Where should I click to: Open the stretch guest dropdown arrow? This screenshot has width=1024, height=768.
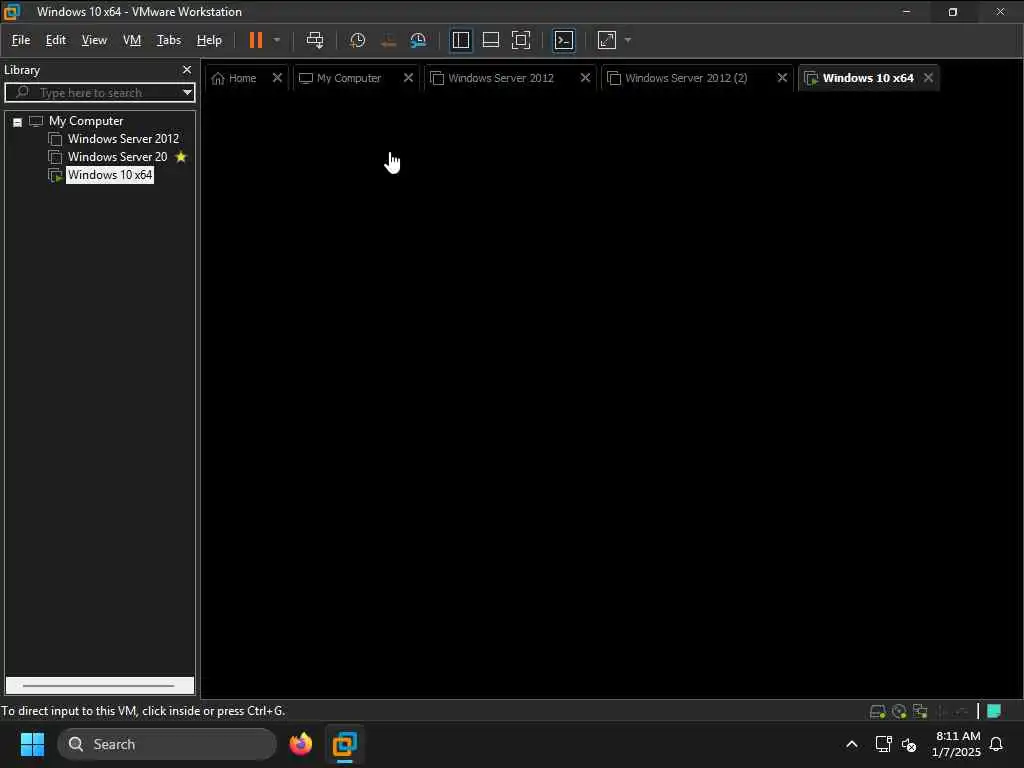pos(628,40)
